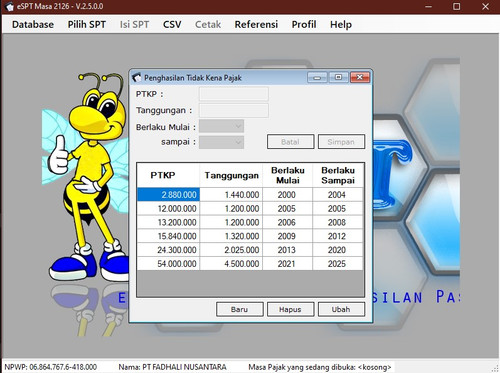Click the Hapus button

pos(290,309)
